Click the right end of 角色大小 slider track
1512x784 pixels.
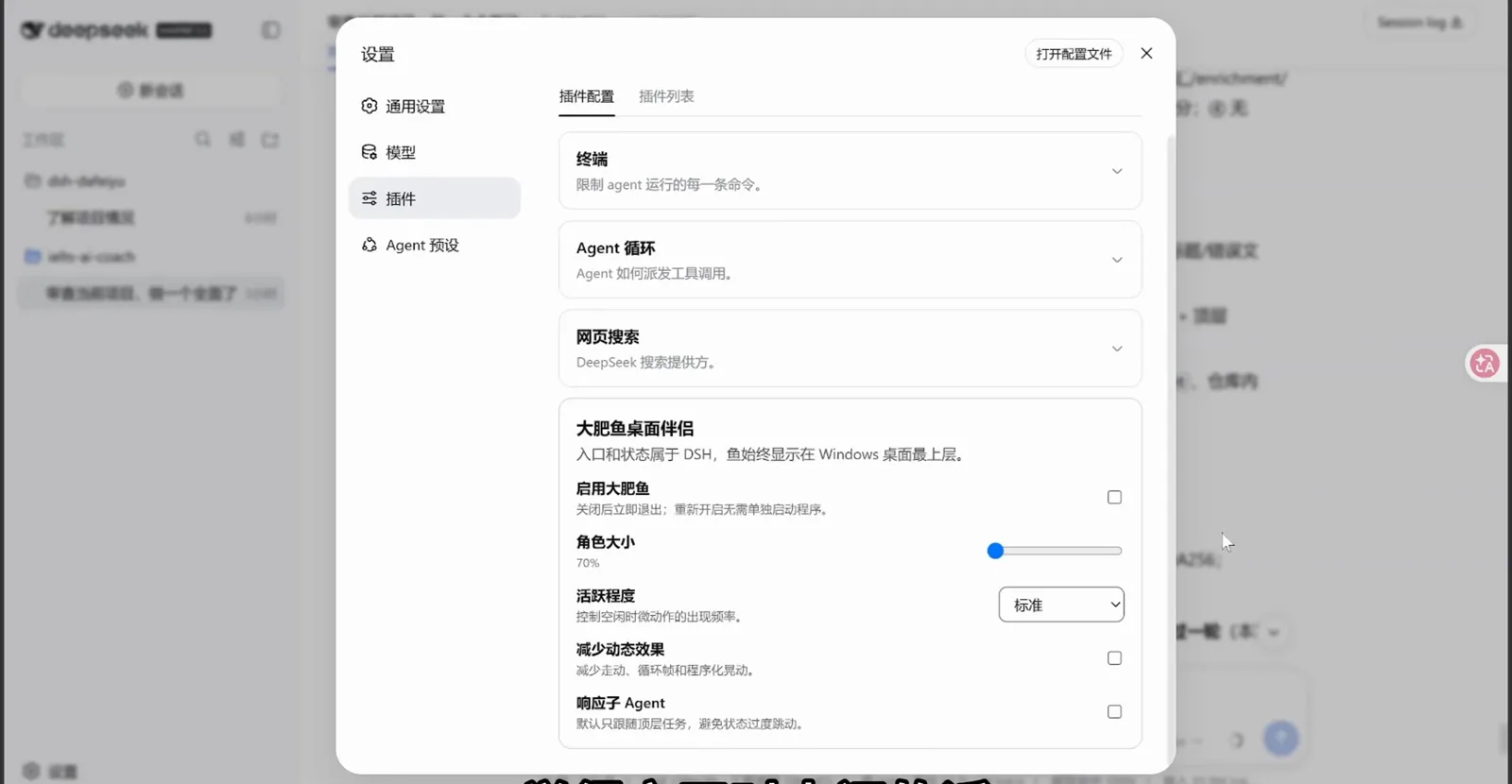click(x=1118, y=551)
